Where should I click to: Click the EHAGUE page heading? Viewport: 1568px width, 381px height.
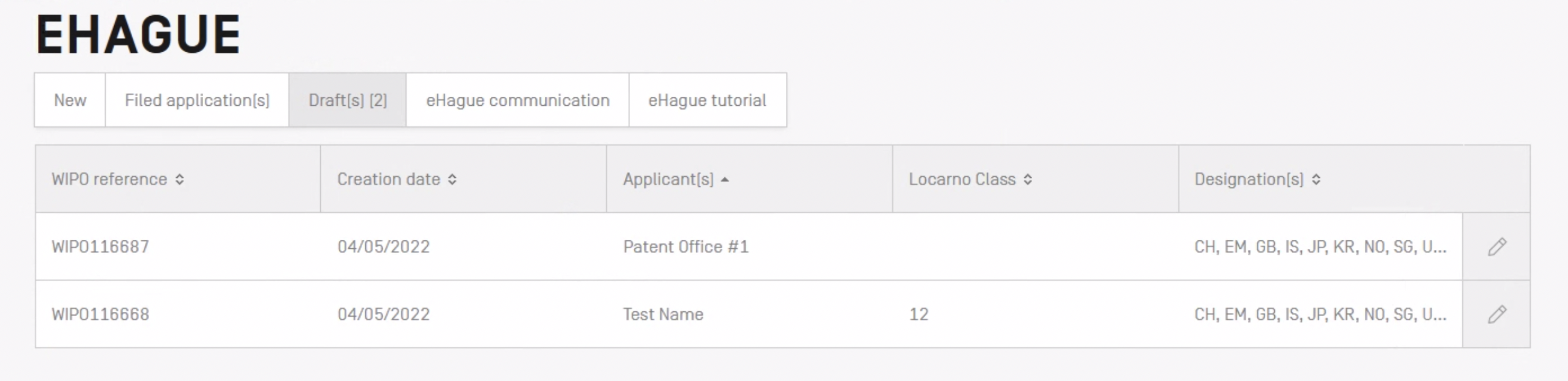click(x=138, y=35)
